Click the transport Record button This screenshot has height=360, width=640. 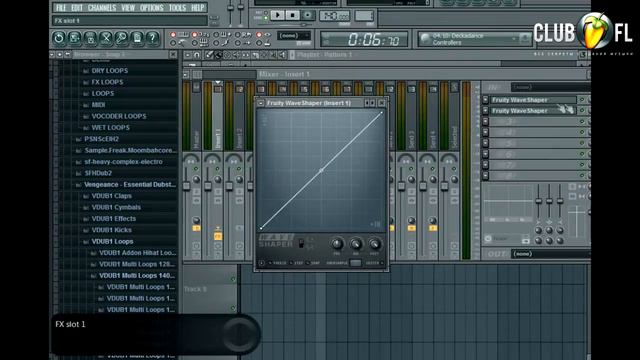point(308,16)
